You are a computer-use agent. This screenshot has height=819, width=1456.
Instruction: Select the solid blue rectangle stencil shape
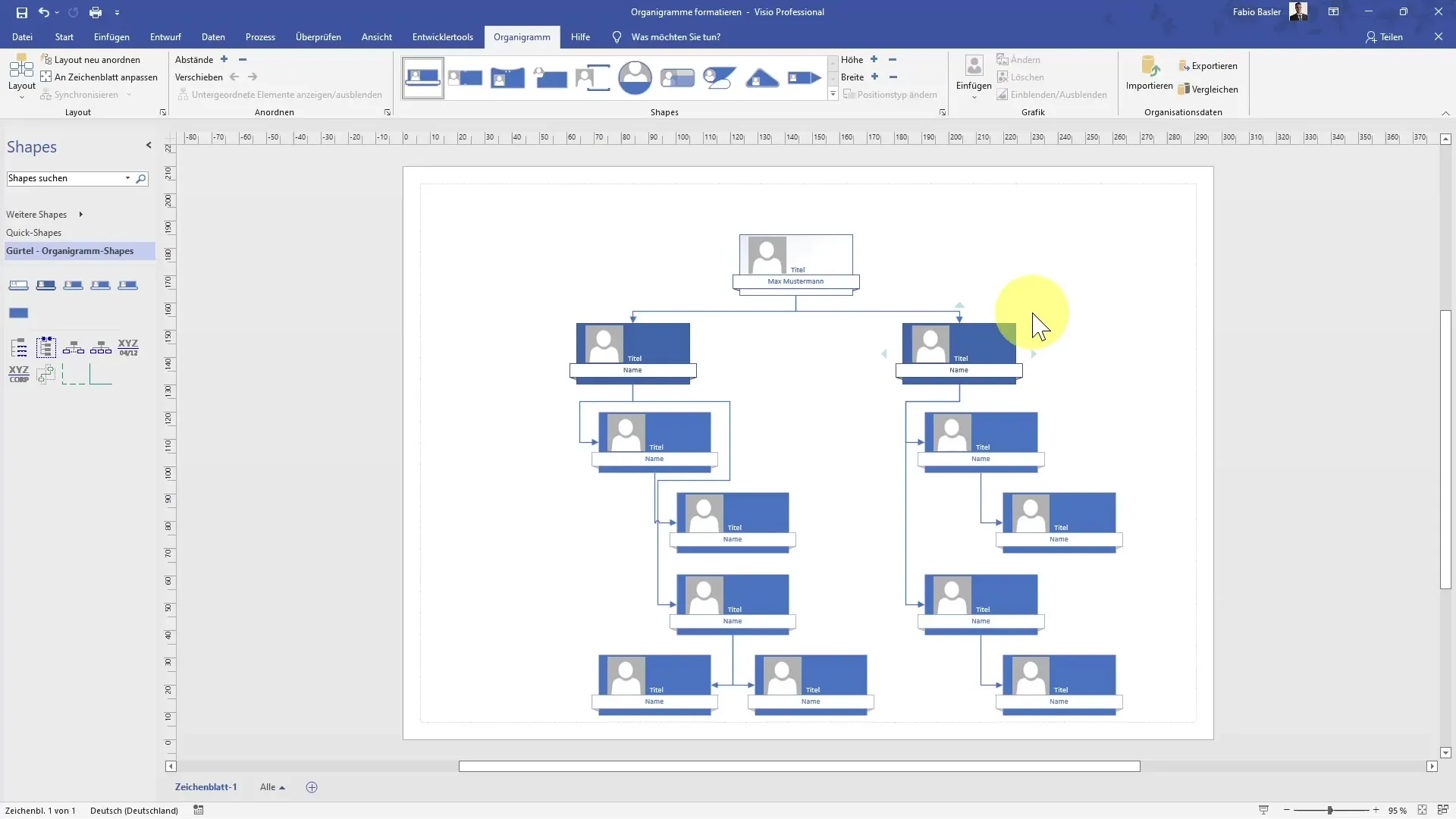19,313
